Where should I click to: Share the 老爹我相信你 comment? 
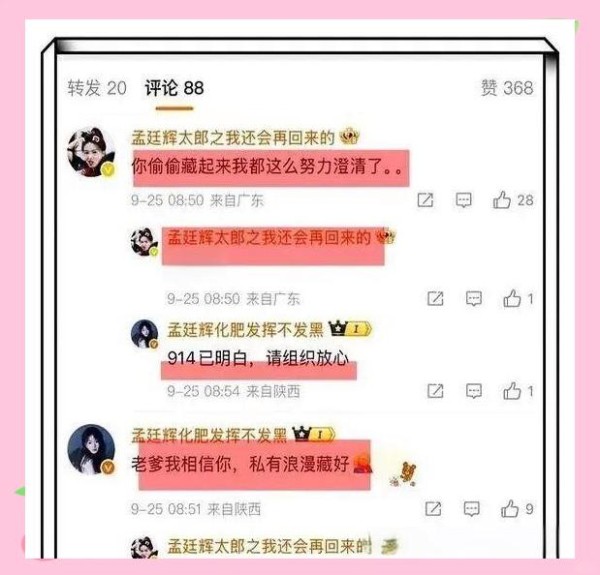point(433,509)
